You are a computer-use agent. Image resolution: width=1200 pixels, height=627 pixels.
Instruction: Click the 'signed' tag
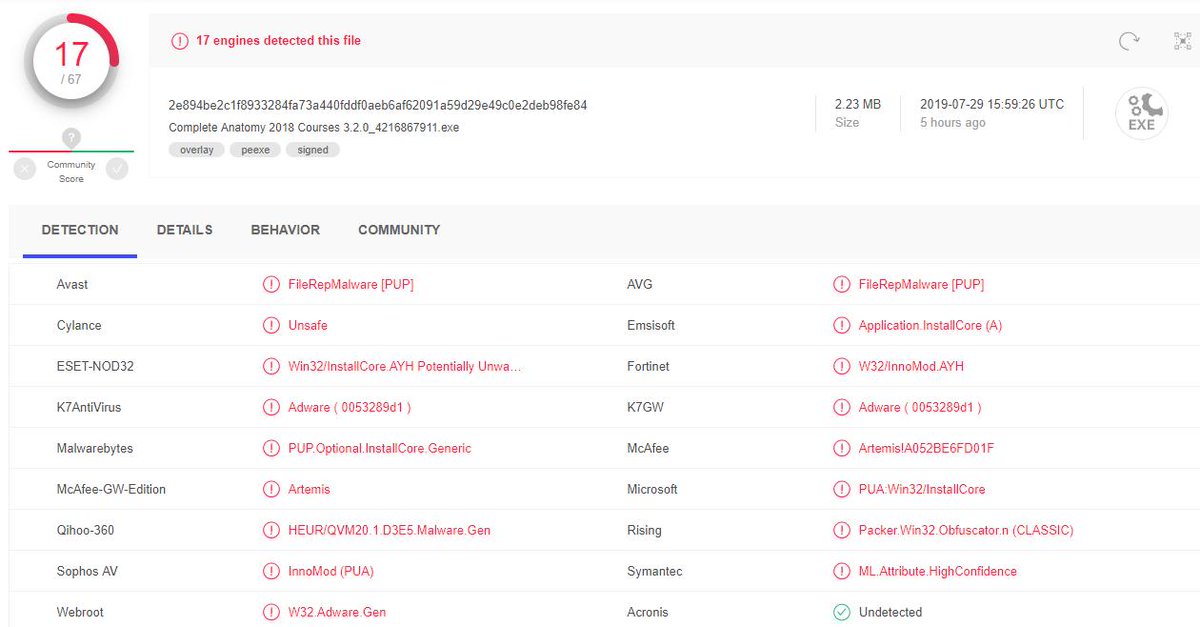coord(313,150)
